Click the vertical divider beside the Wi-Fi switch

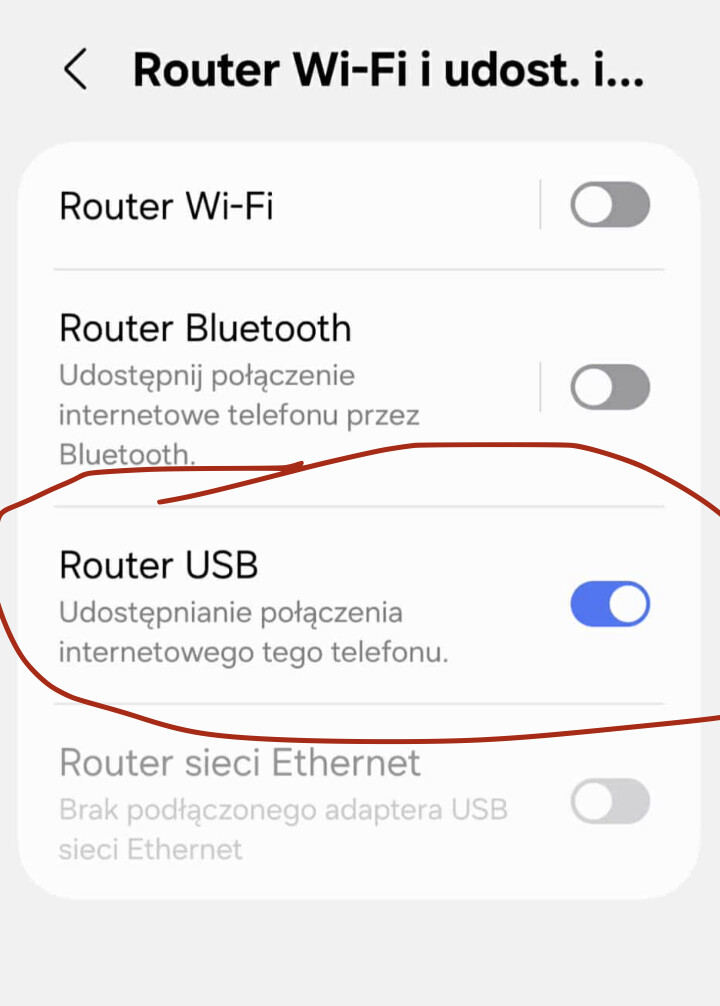coord(540,205)
